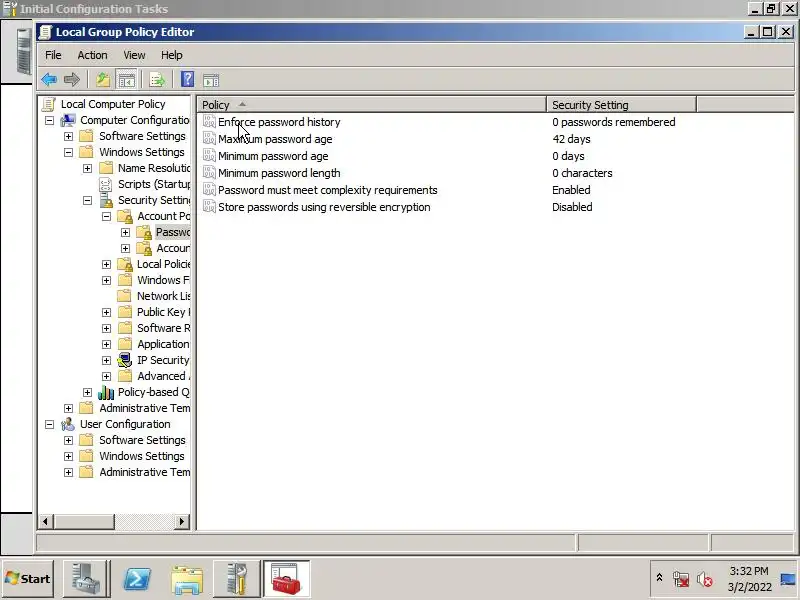The width and height of the screenshot is (800, 600).
Task: Click the User Configuration node icon
Action: coord(68,424)
